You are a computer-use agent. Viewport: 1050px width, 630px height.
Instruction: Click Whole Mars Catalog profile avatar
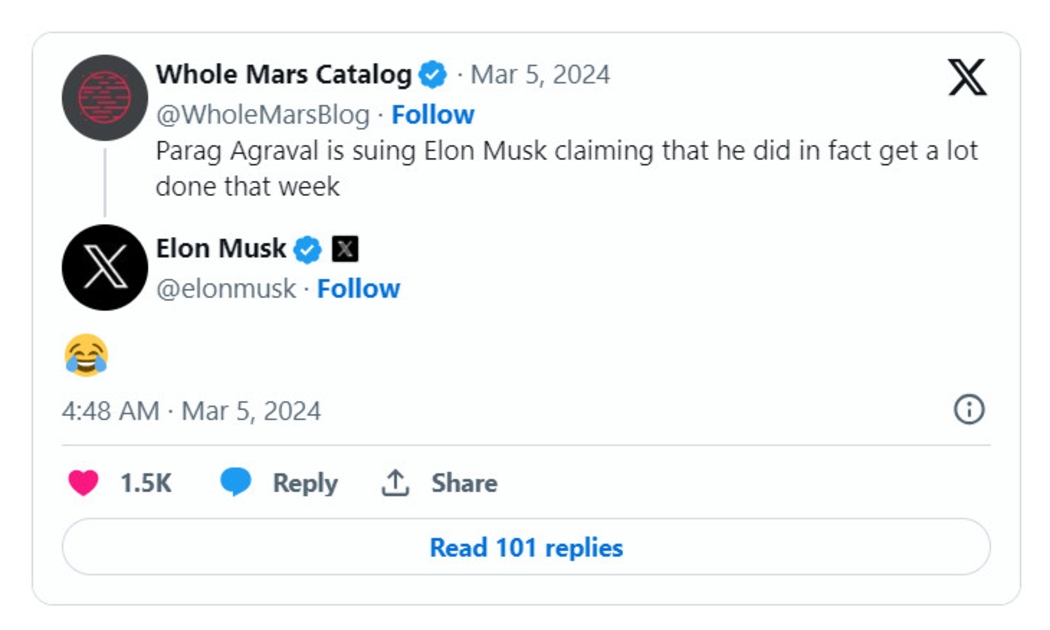104,98
